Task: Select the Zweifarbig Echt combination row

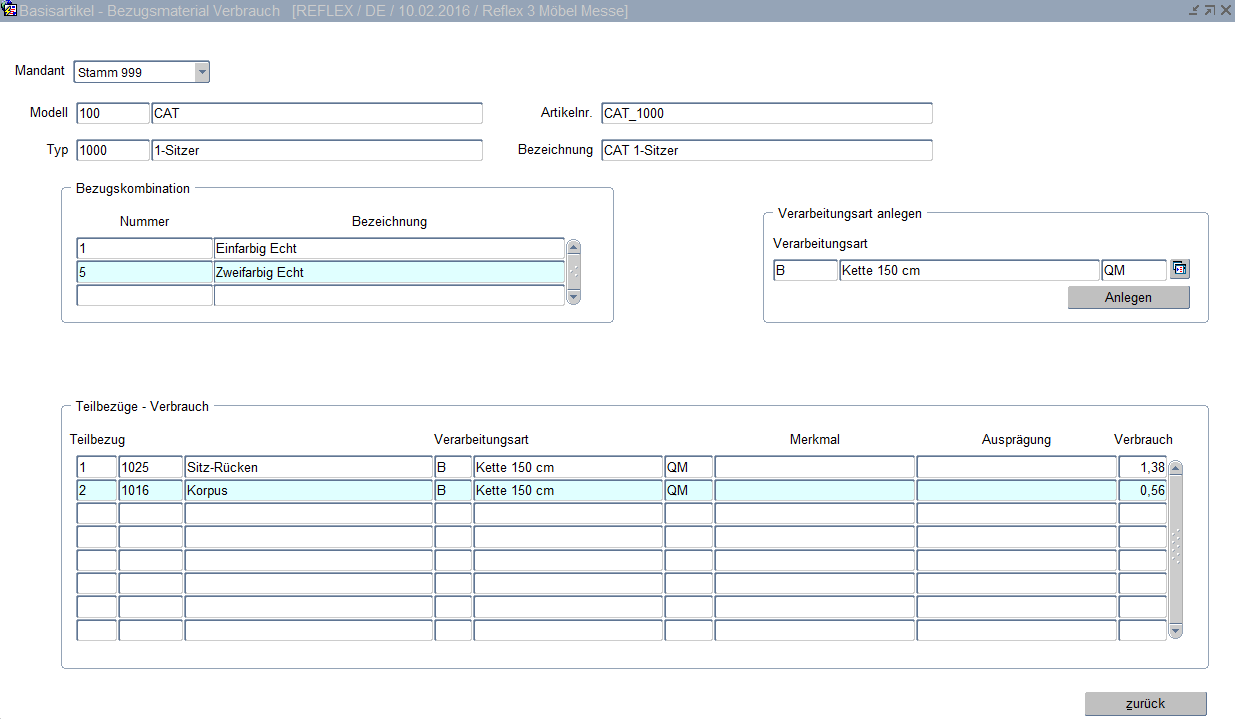Action: 388,272
